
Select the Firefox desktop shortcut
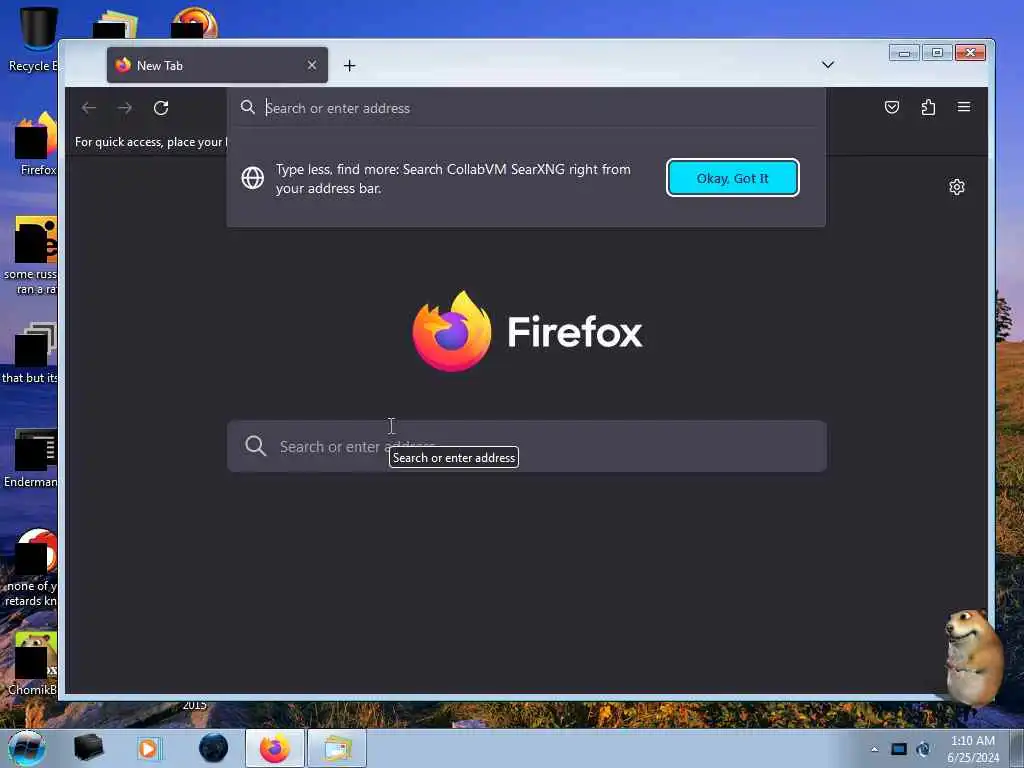pos(34,144)
